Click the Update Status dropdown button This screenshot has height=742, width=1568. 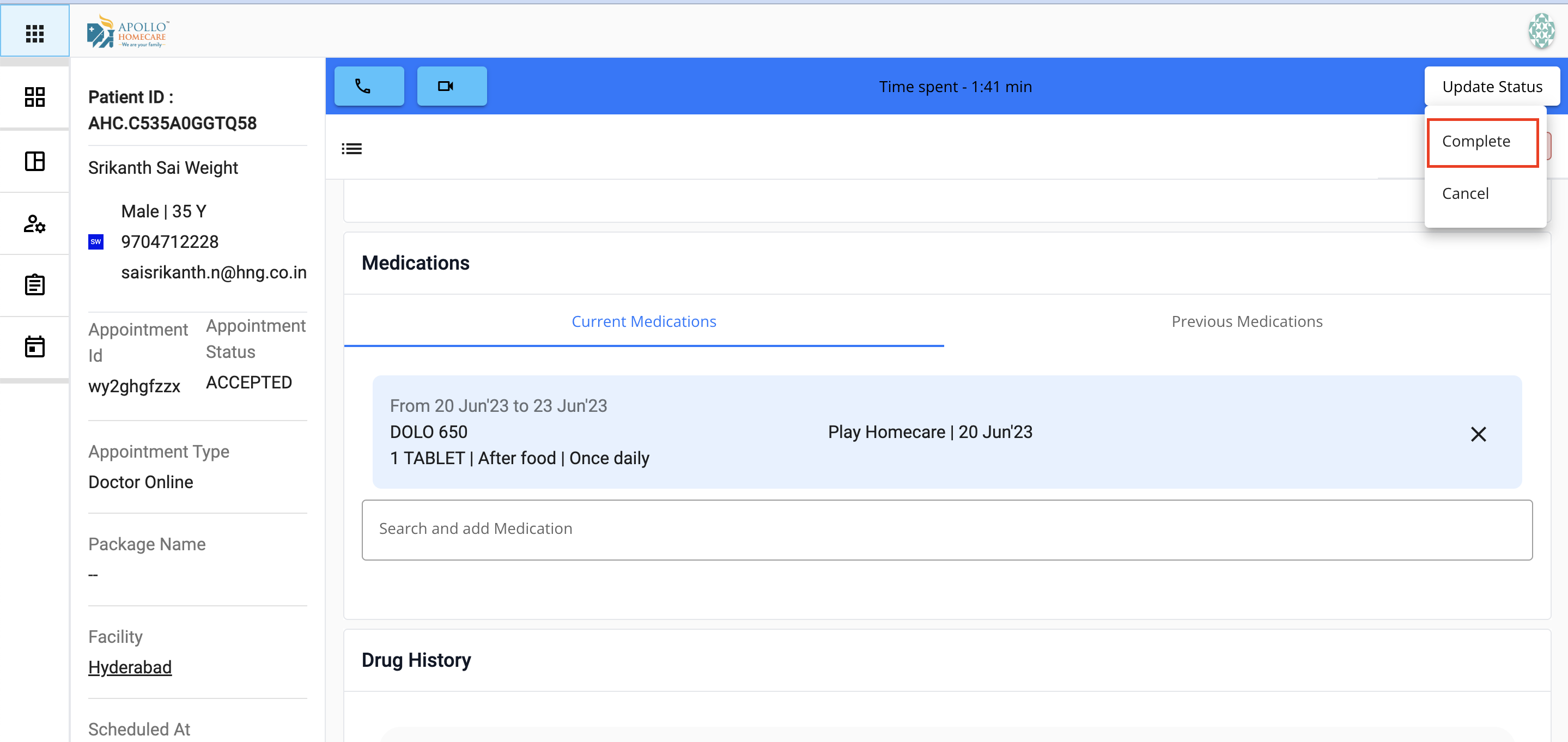click(x=1491, y=87)
